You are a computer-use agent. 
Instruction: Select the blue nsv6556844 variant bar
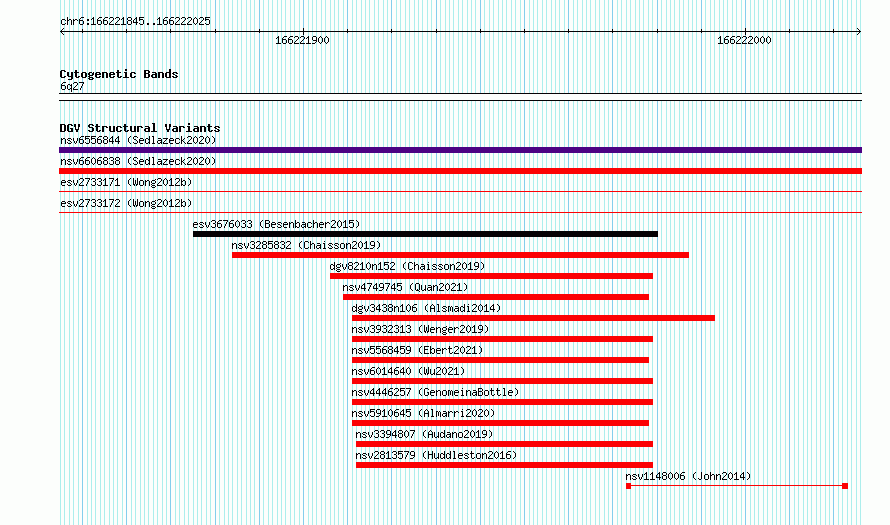click(460, 150)
